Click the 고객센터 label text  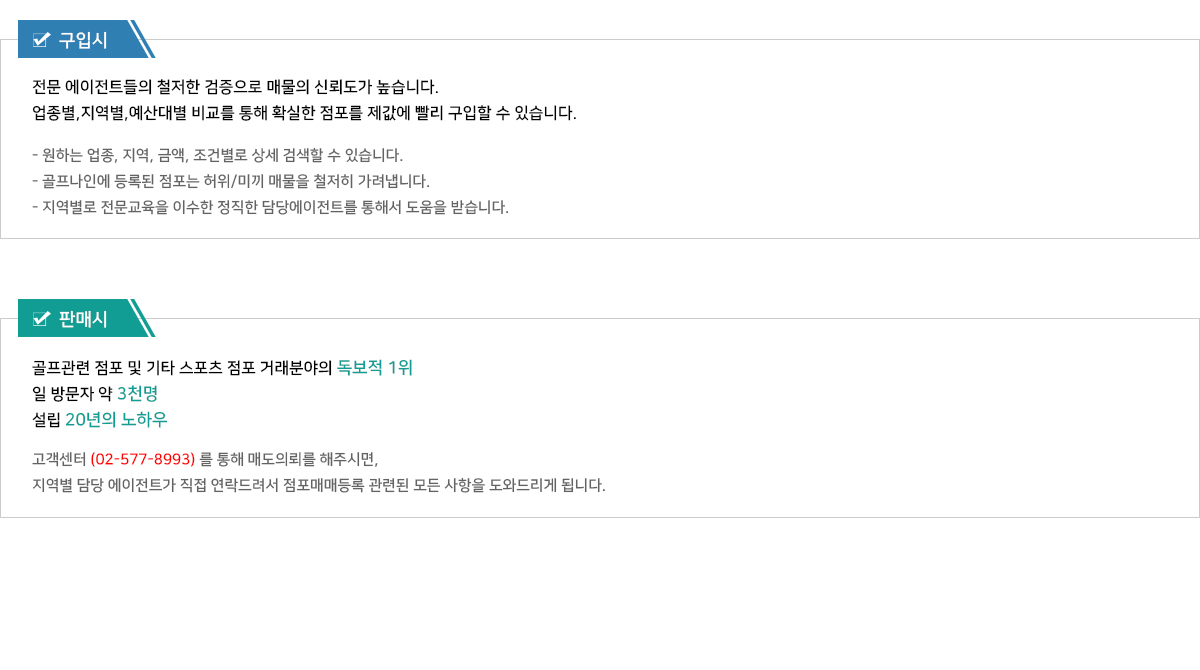pyautogui.click(x=59, y=460)
